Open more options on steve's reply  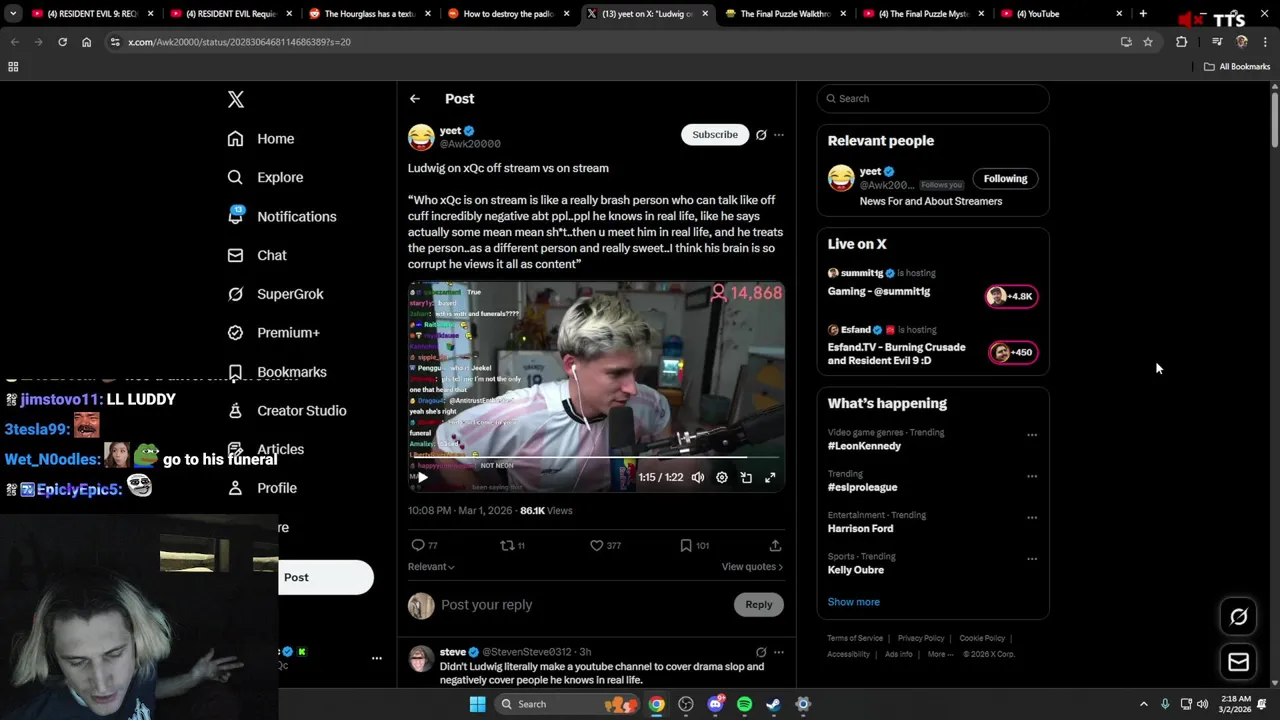tap(779, 652)
